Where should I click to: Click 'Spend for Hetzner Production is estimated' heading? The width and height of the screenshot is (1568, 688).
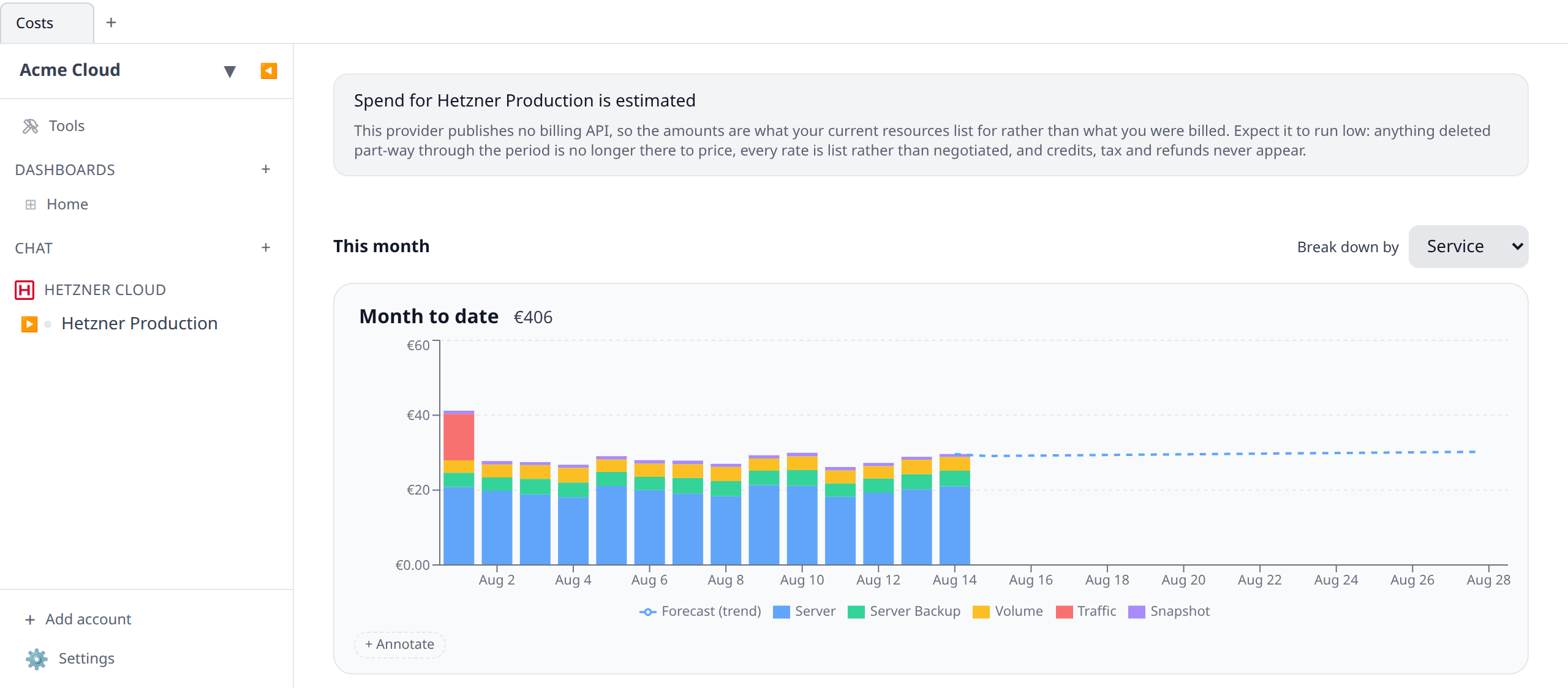point(524,100)
